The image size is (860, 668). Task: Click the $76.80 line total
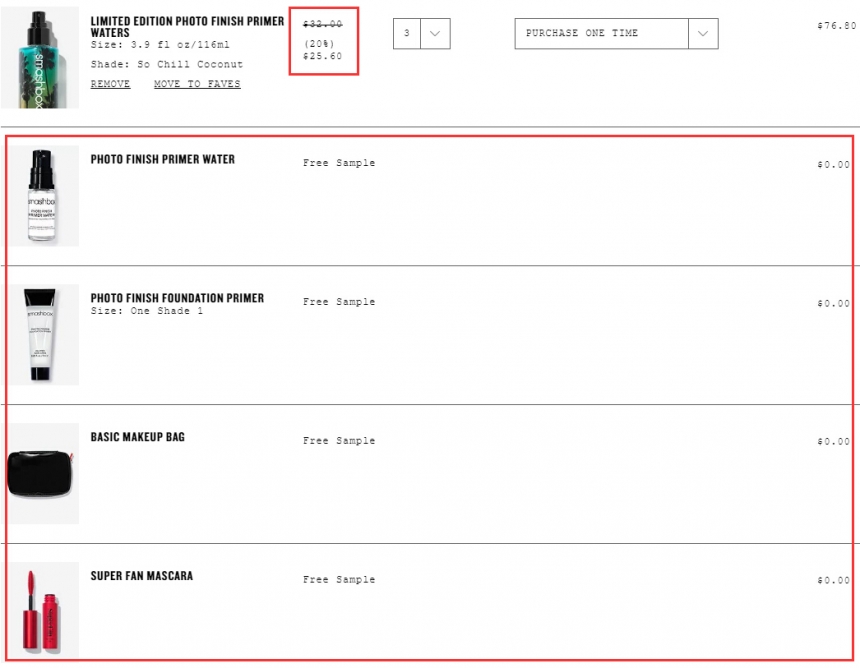(836, 26)
